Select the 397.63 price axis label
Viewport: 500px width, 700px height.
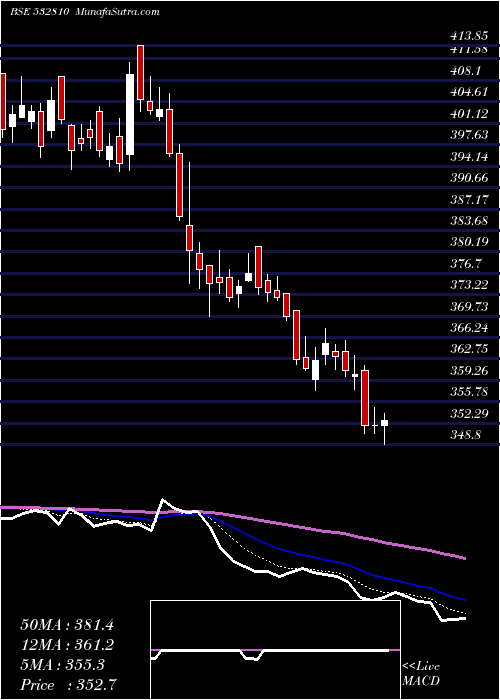tap(469, 135)
